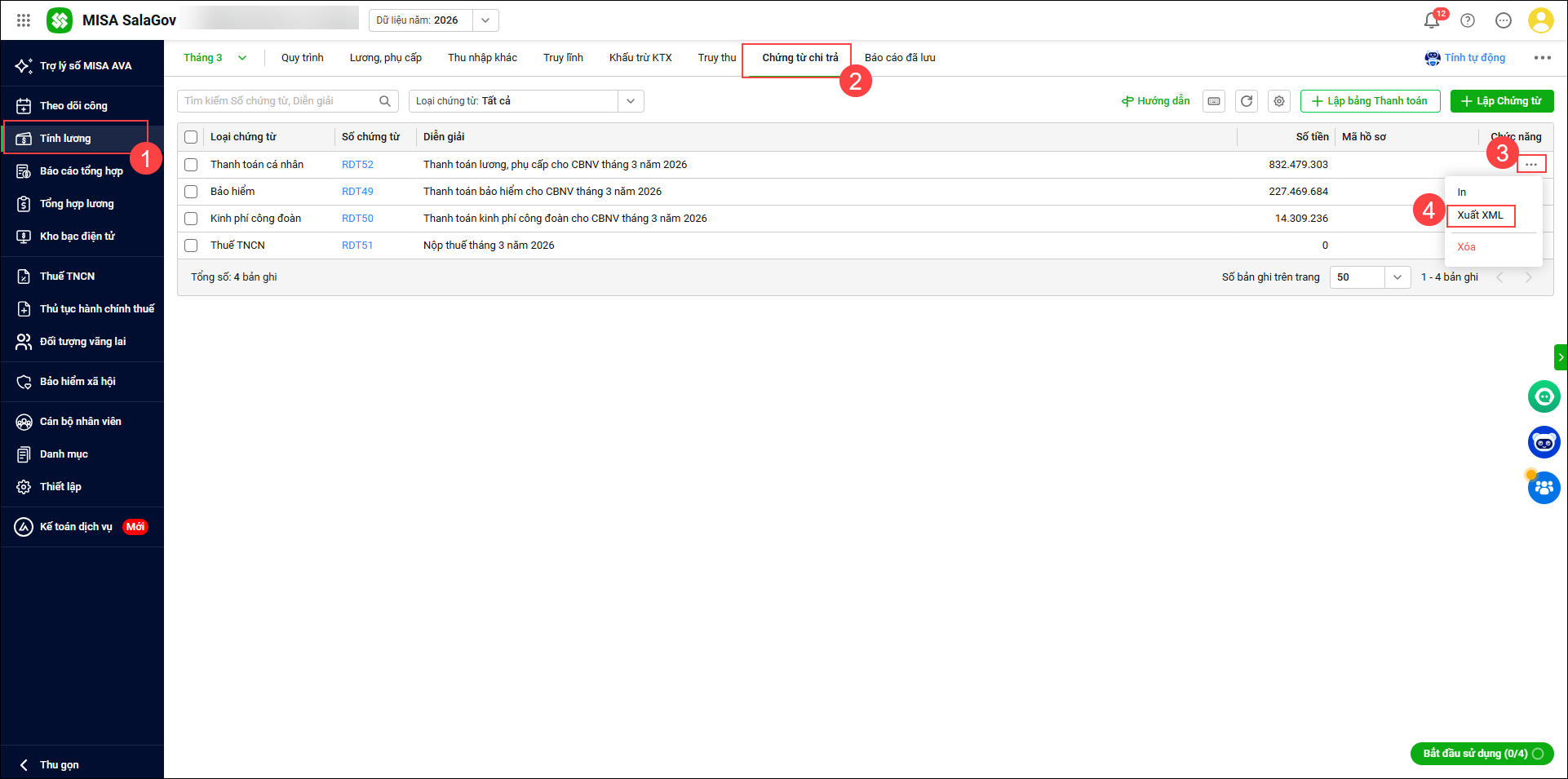Click the Lập Chứng từ button
The width and height of the screenshot is (1568, 779).
pyautogui.click(x=1501, y=101)
